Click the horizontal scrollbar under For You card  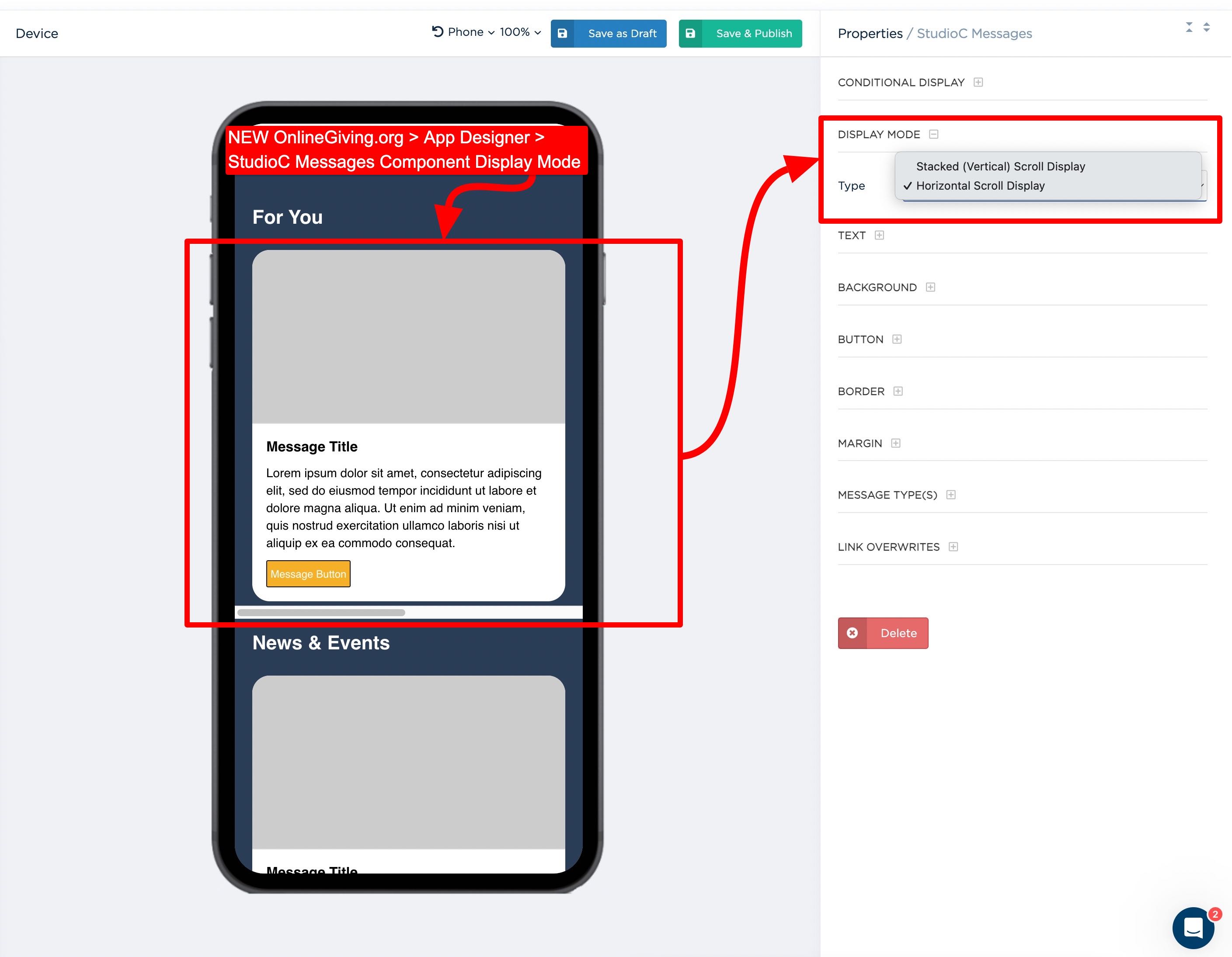321,612
